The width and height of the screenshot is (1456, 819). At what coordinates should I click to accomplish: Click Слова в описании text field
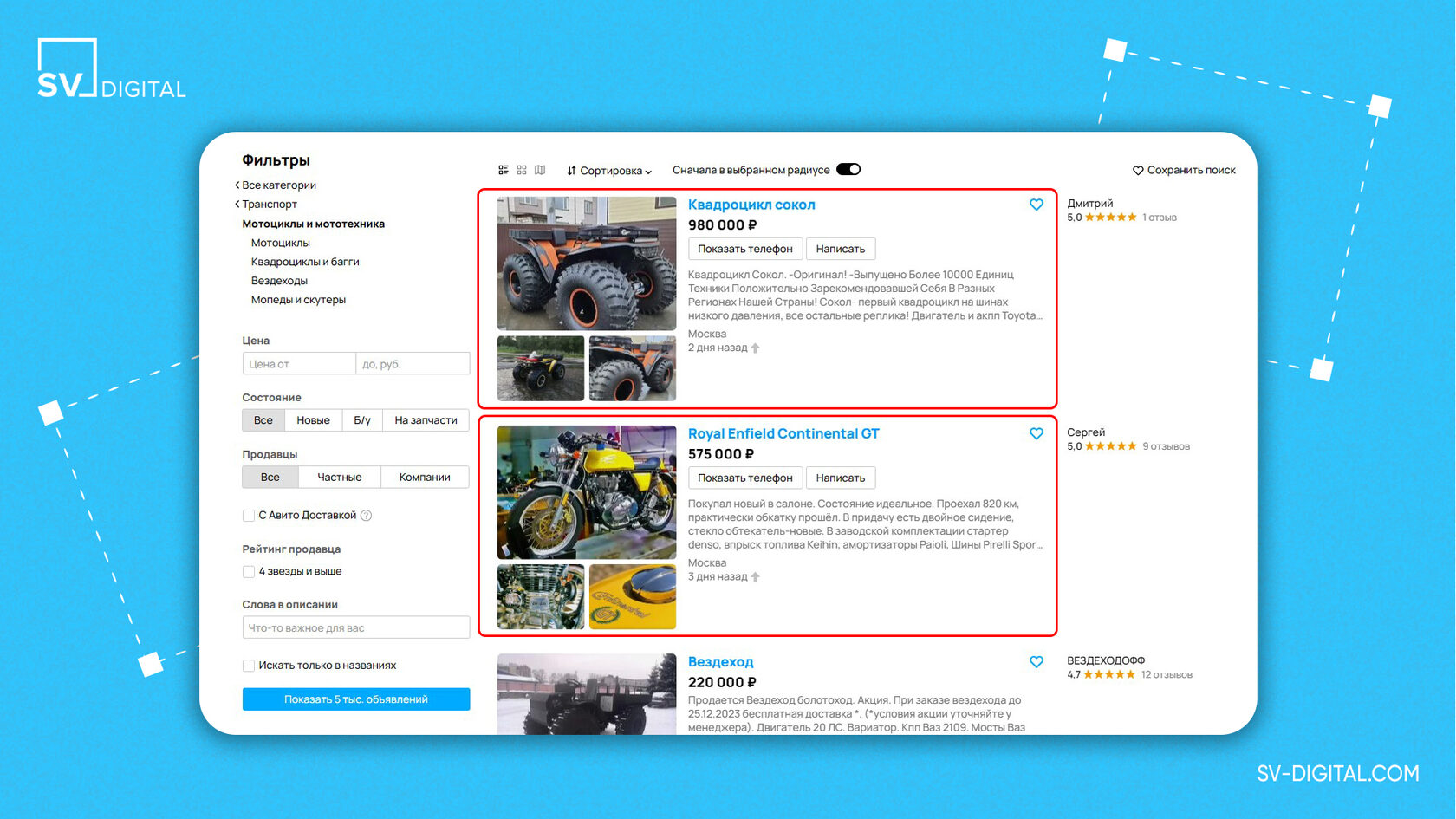click(356, 627)
